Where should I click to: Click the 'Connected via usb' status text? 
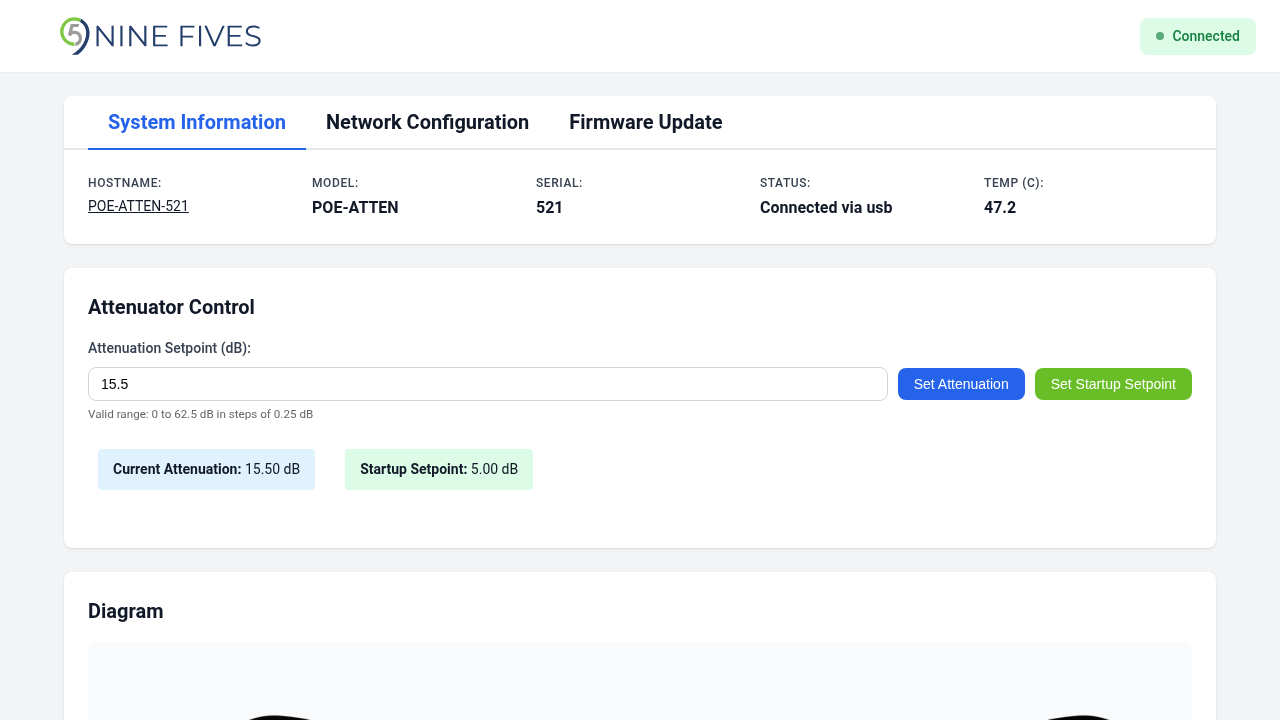point(825,208)
